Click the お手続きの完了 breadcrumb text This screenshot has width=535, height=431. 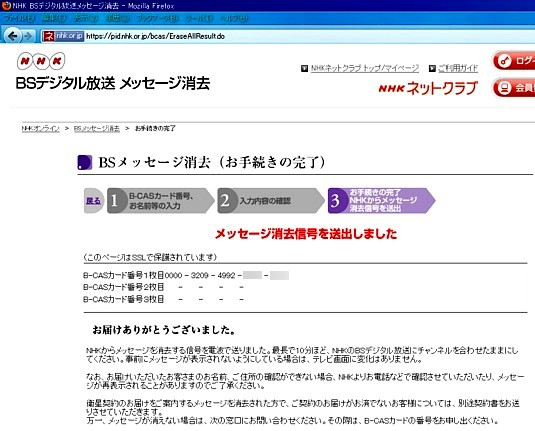pyautogui.click(x=155, y=128)
